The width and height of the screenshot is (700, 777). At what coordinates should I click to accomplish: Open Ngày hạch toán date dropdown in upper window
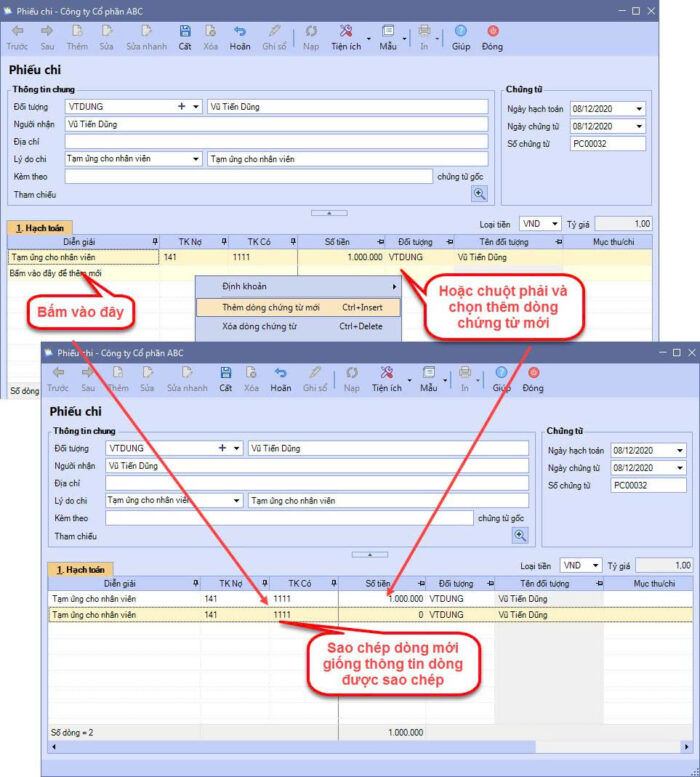point(639,109)
